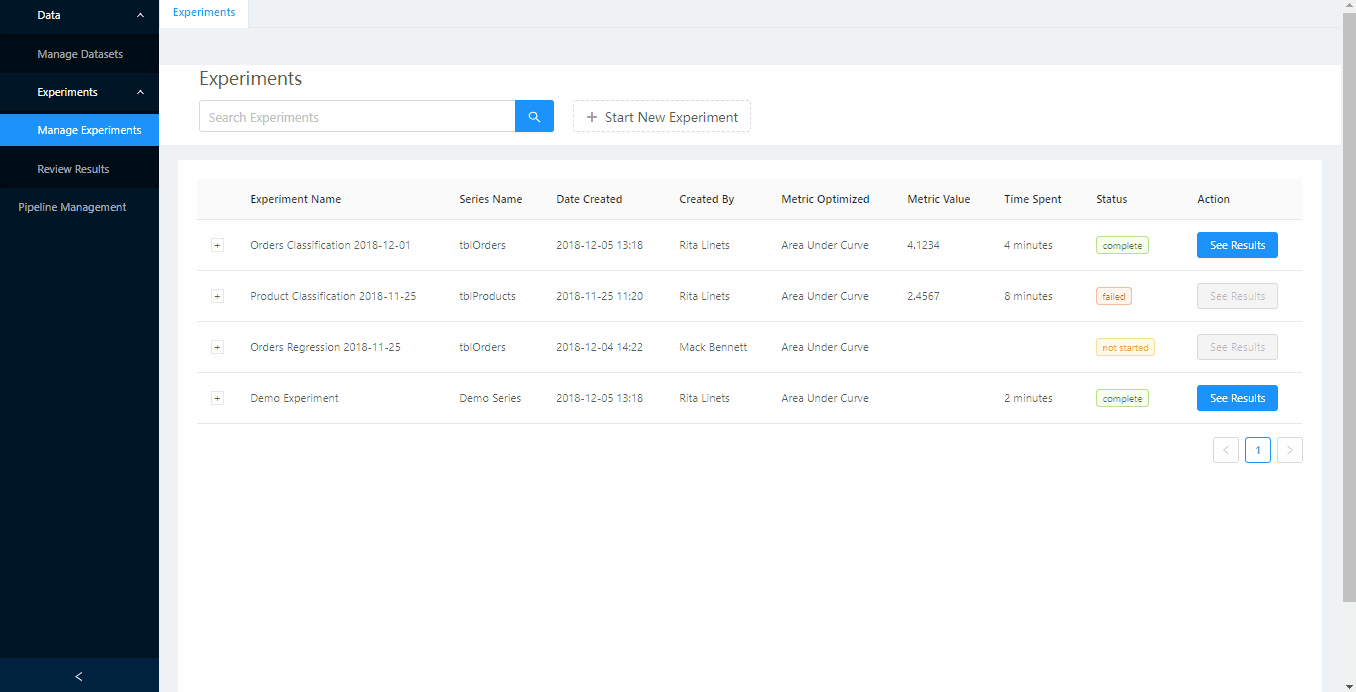
Task: Click 'Orders Regression 2018-11-25' experiment name
Action: click(x=325, y=347)
